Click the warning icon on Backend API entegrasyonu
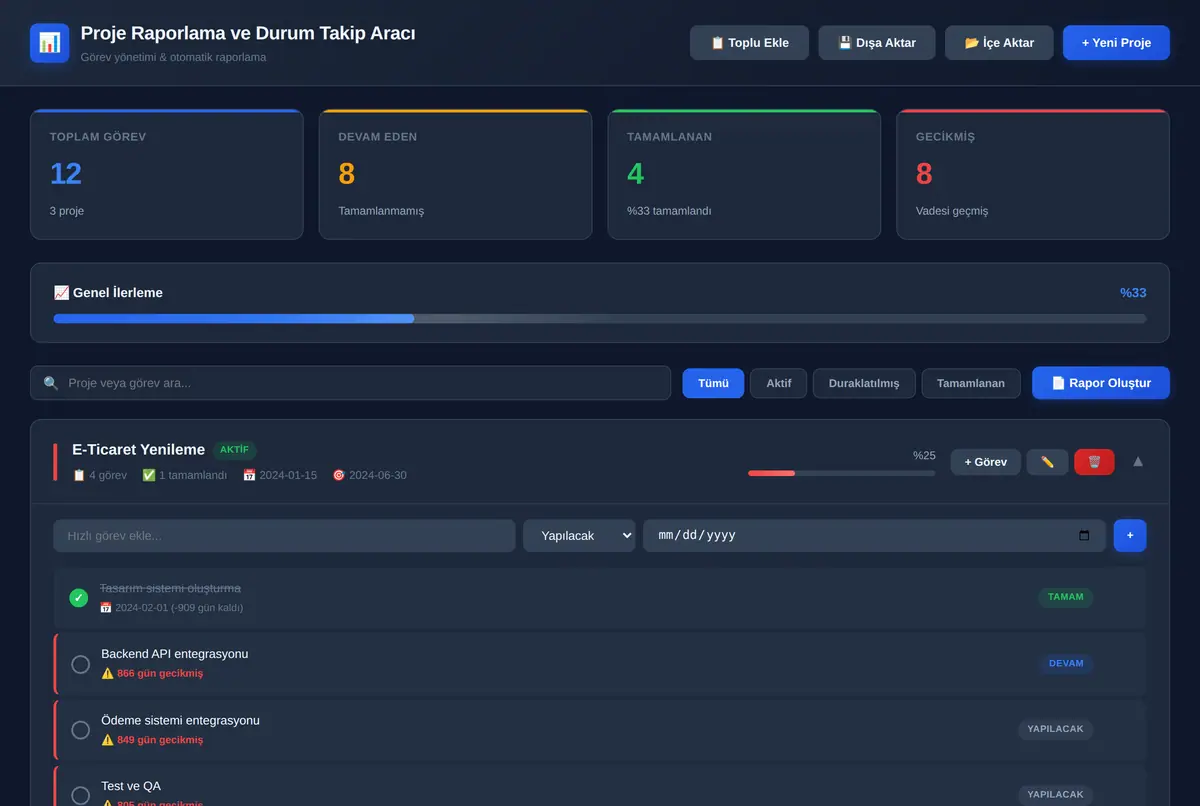This screenshot has height=806, width=1200. click(x=107, y=673)
